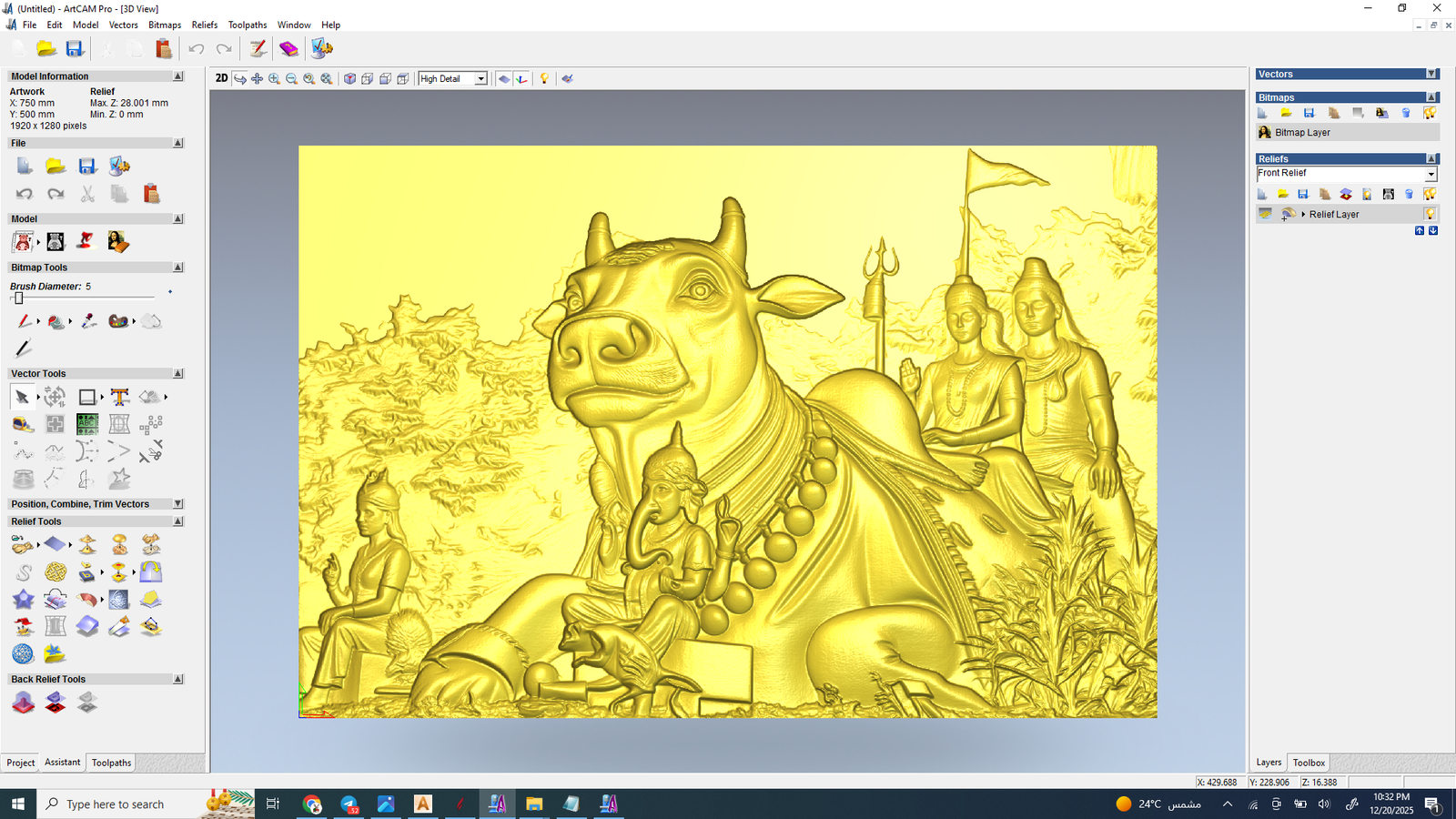The image size is (1456, 819).
Task: Select the select vectors arrow tool
Action: [22, 397]
